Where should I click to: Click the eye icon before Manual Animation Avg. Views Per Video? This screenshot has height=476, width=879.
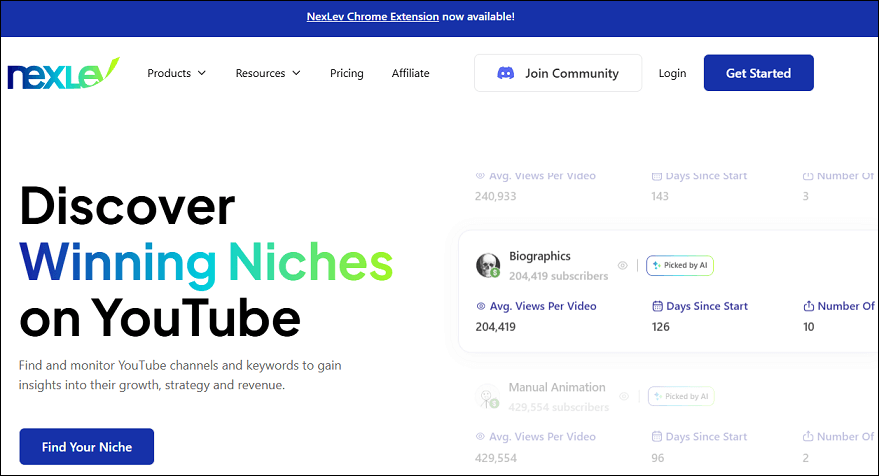(480, 437)
